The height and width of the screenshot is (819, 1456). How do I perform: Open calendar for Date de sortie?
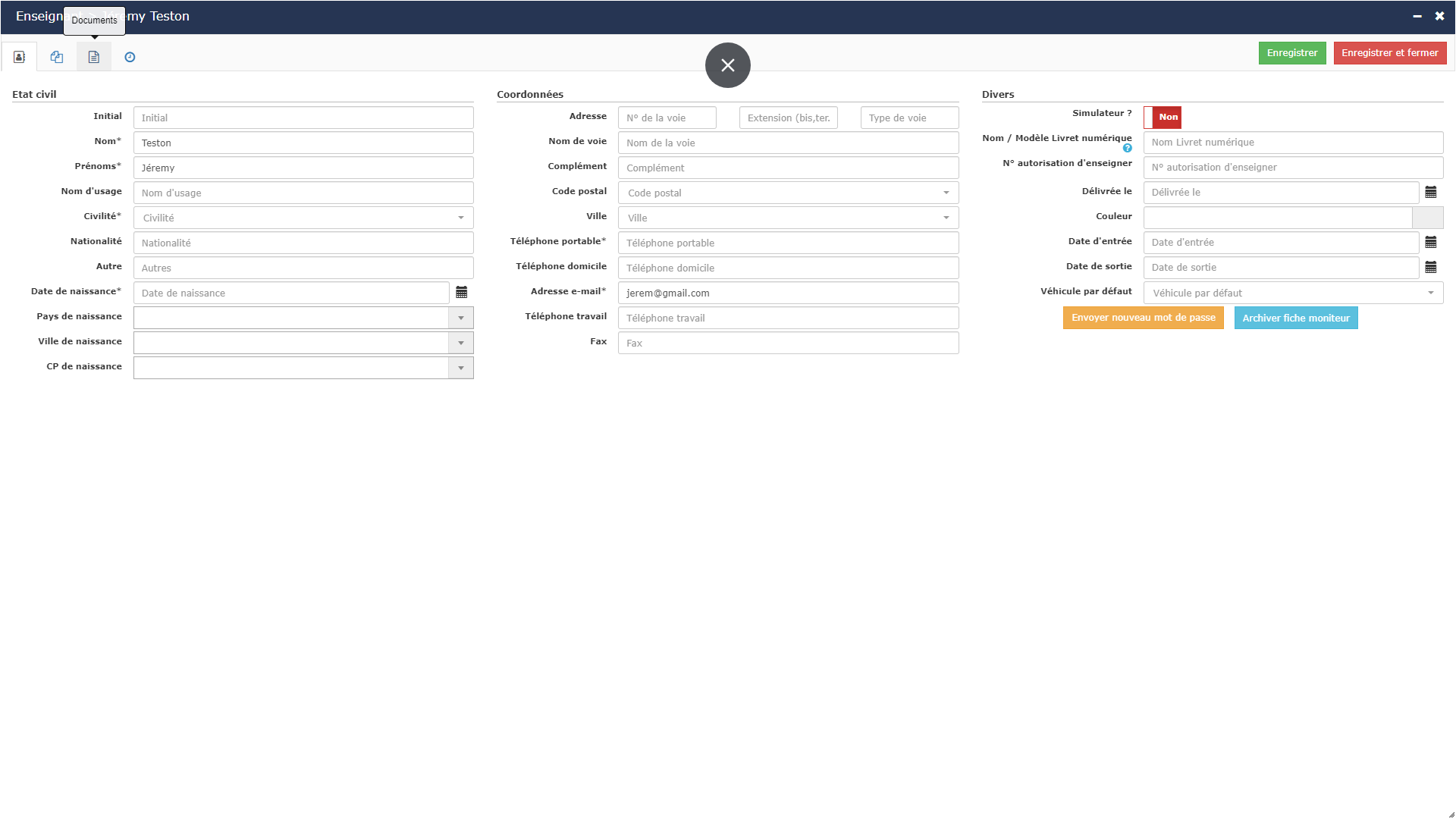[1431, 267]
